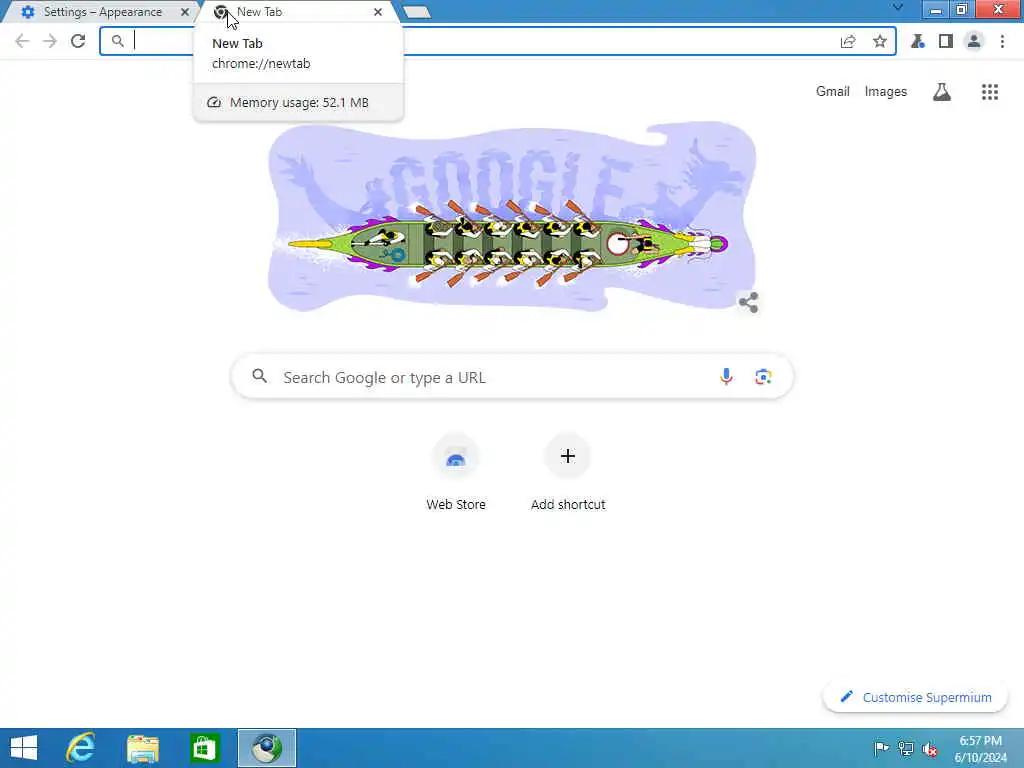Show the side panel
The image size is (1024, 768).
point(946,41)
